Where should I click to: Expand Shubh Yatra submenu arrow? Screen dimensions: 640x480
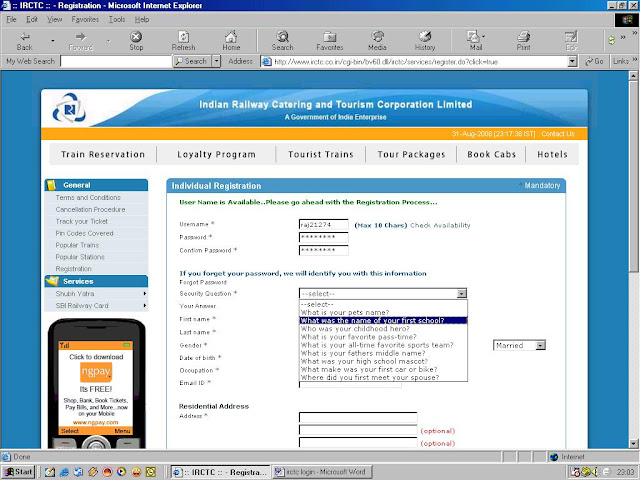[x=145, y=293]
